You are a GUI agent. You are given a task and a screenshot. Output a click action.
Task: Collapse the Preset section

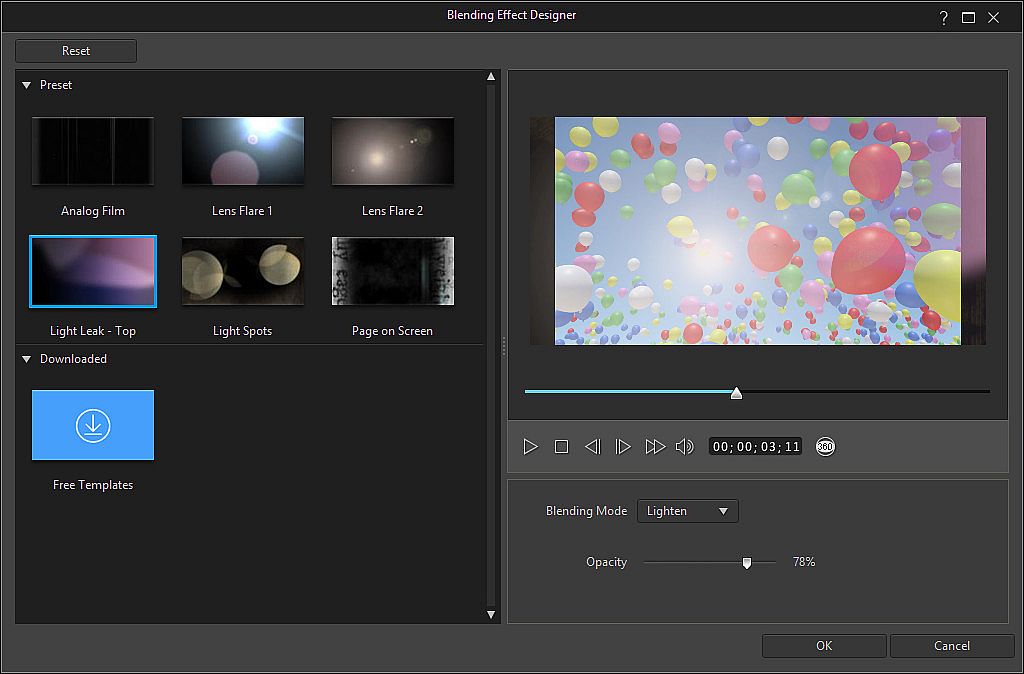(x=27, y=86)
